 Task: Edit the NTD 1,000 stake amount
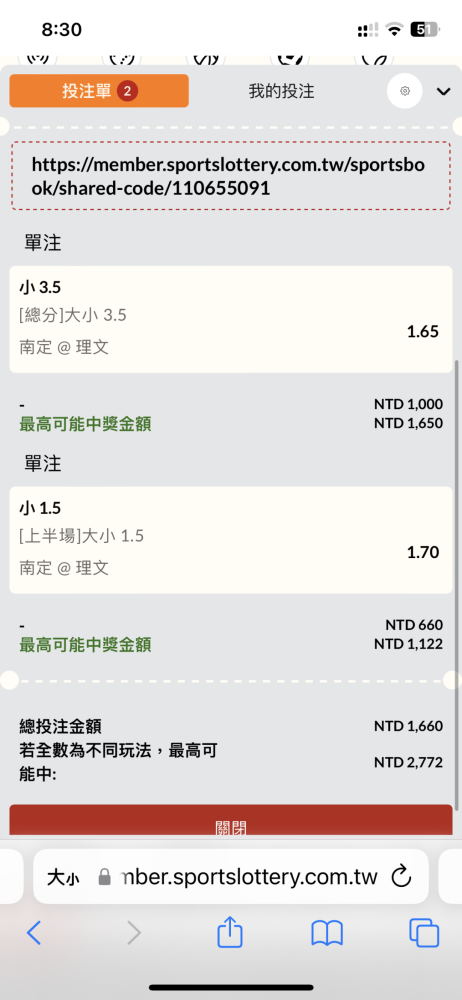pyautogui.click(x=408, y=404)
